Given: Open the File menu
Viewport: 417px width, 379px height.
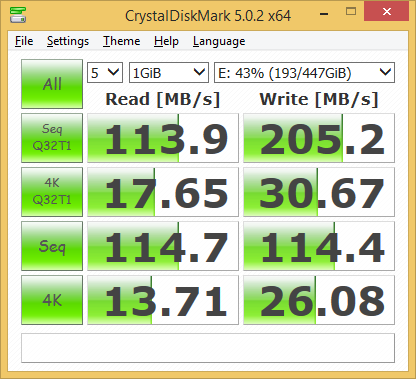Looking at the screenshot, I should click(24, 41).
